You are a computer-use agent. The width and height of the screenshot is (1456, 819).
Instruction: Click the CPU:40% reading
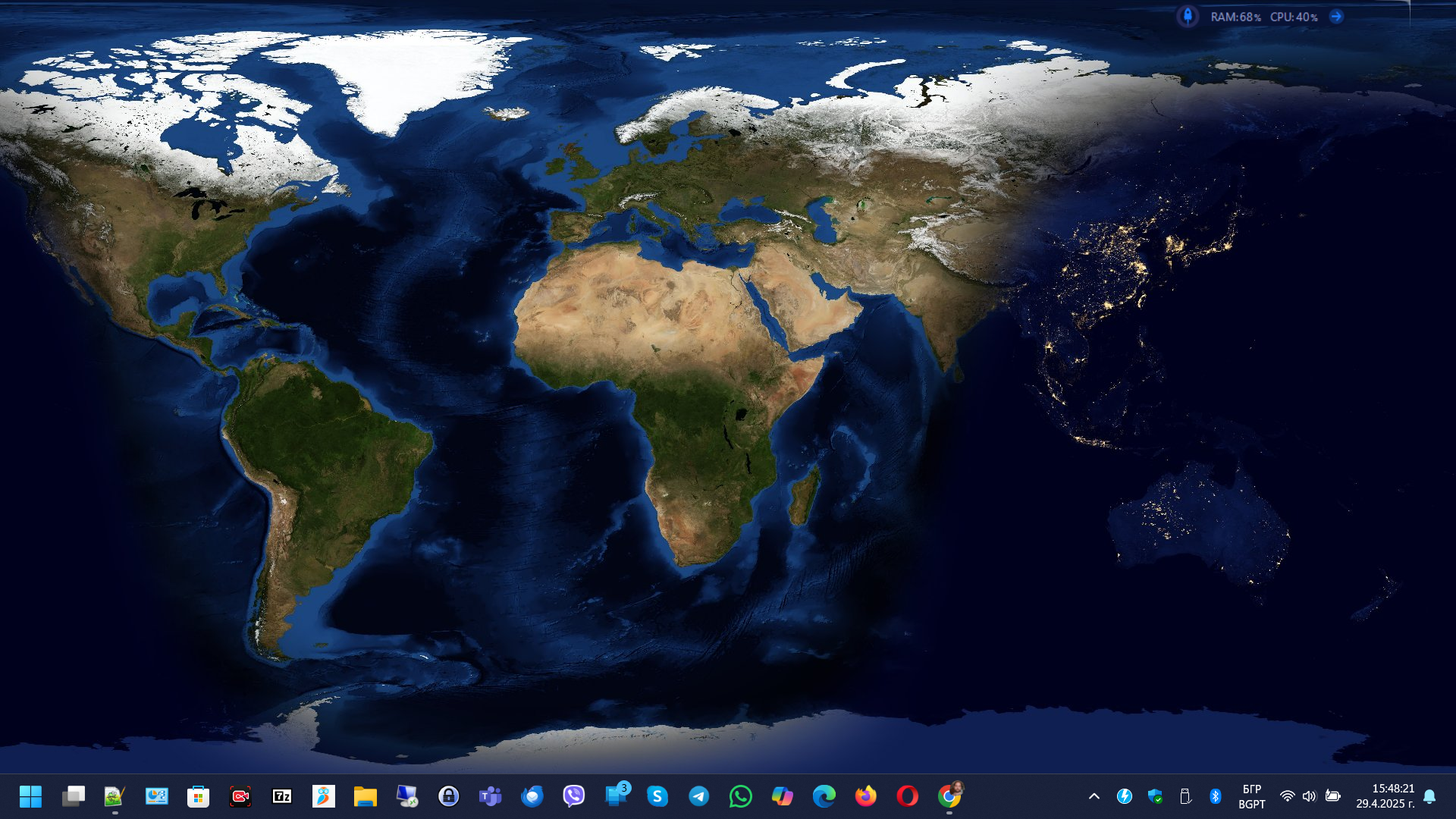(1294, 17)
